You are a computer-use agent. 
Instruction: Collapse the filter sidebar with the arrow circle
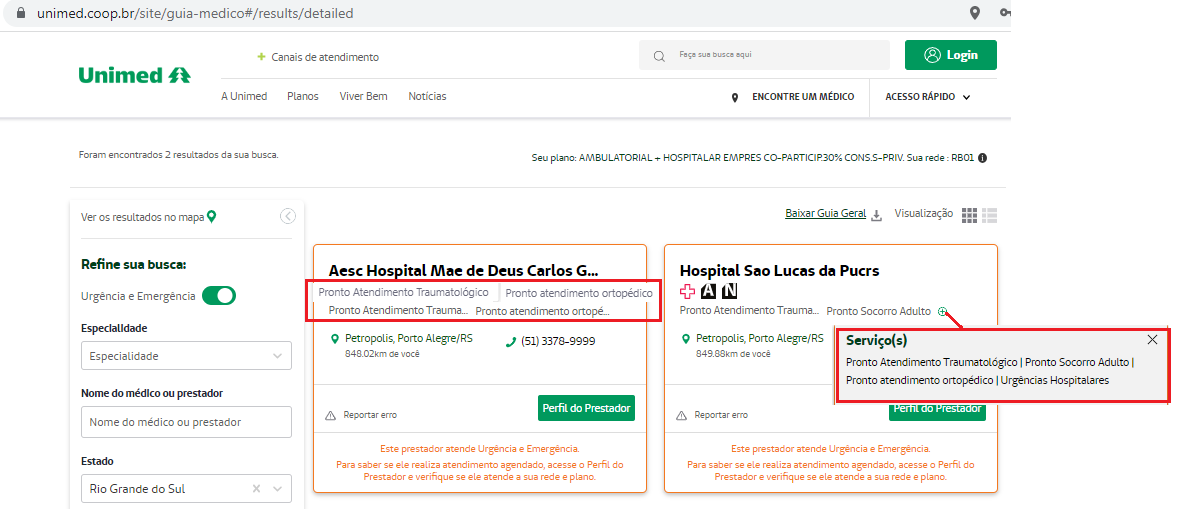tap(288, 216)
